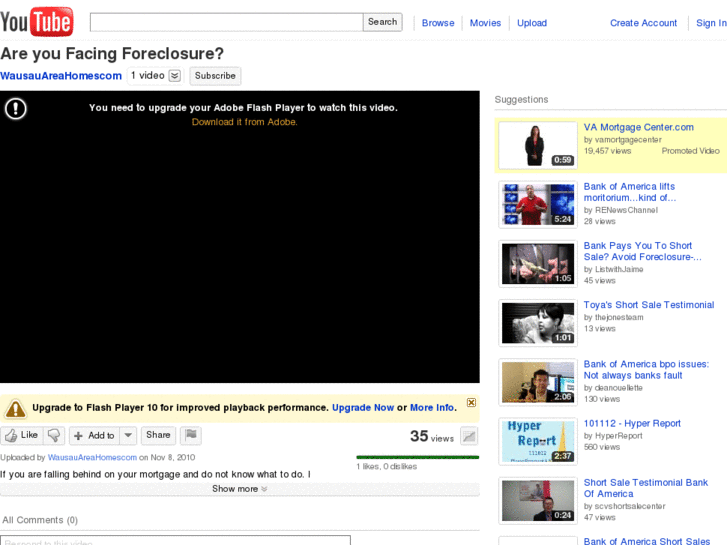Image resolution: width=727 pixels, height=545 pixels.
Task: Open the Browse page
Action: click(x=438, y=23)
